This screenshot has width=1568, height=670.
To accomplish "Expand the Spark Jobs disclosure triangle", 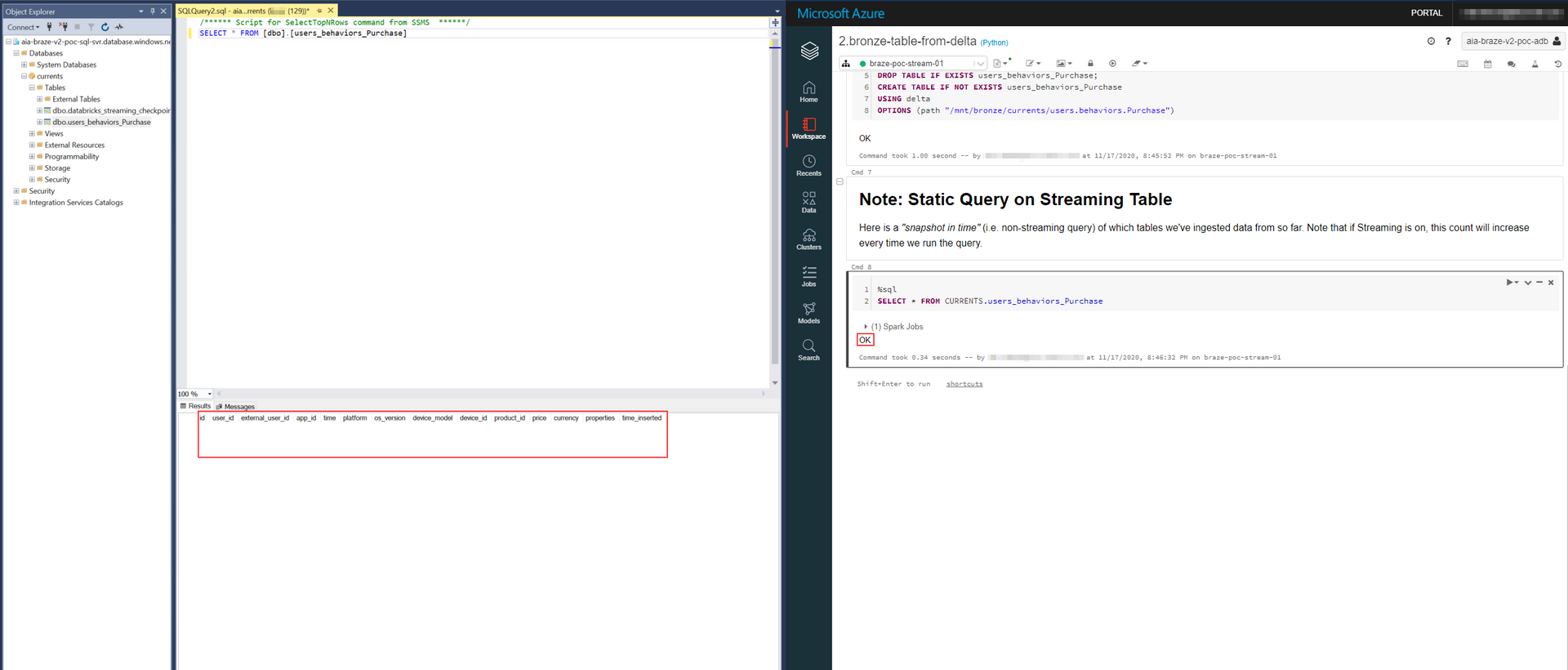I will pos(866,327).
